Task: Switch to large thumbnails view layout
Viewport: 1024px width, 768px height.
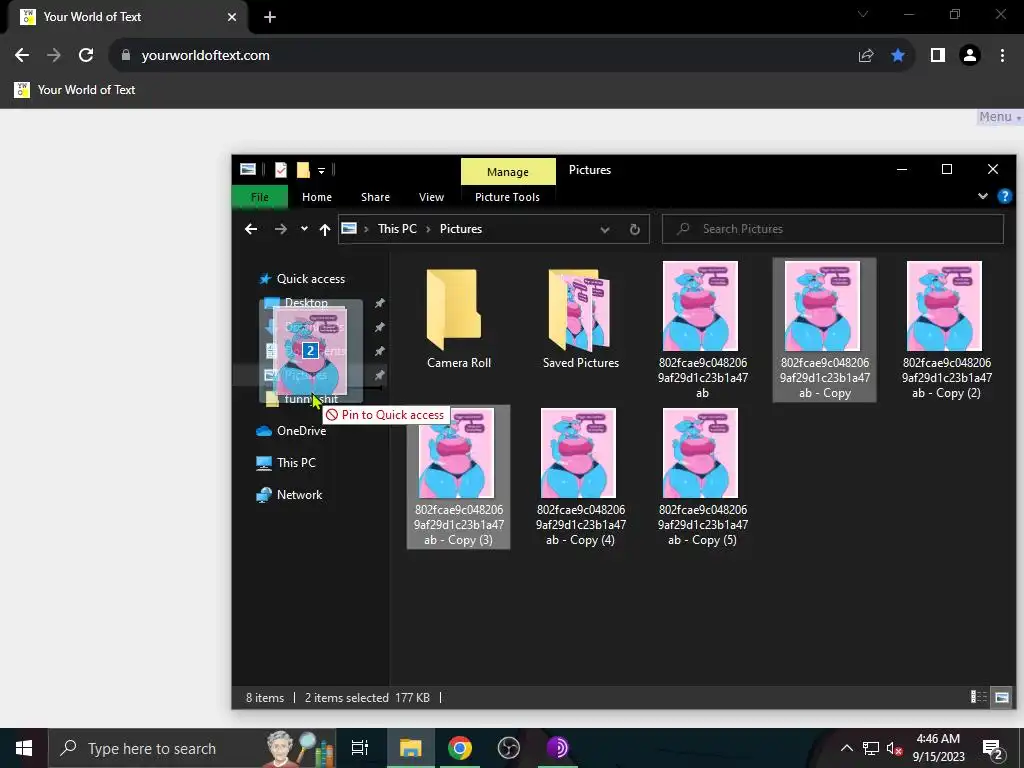Action: click(x=1001, y=697)
